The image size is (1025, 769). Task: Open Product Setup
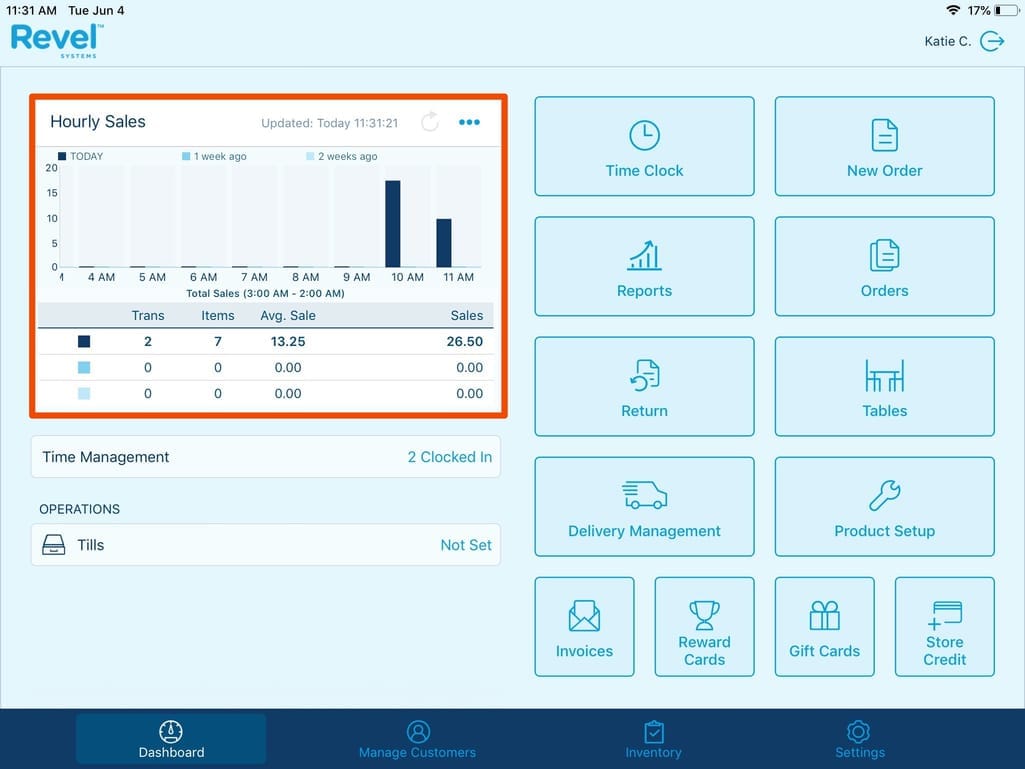point(884,506)
